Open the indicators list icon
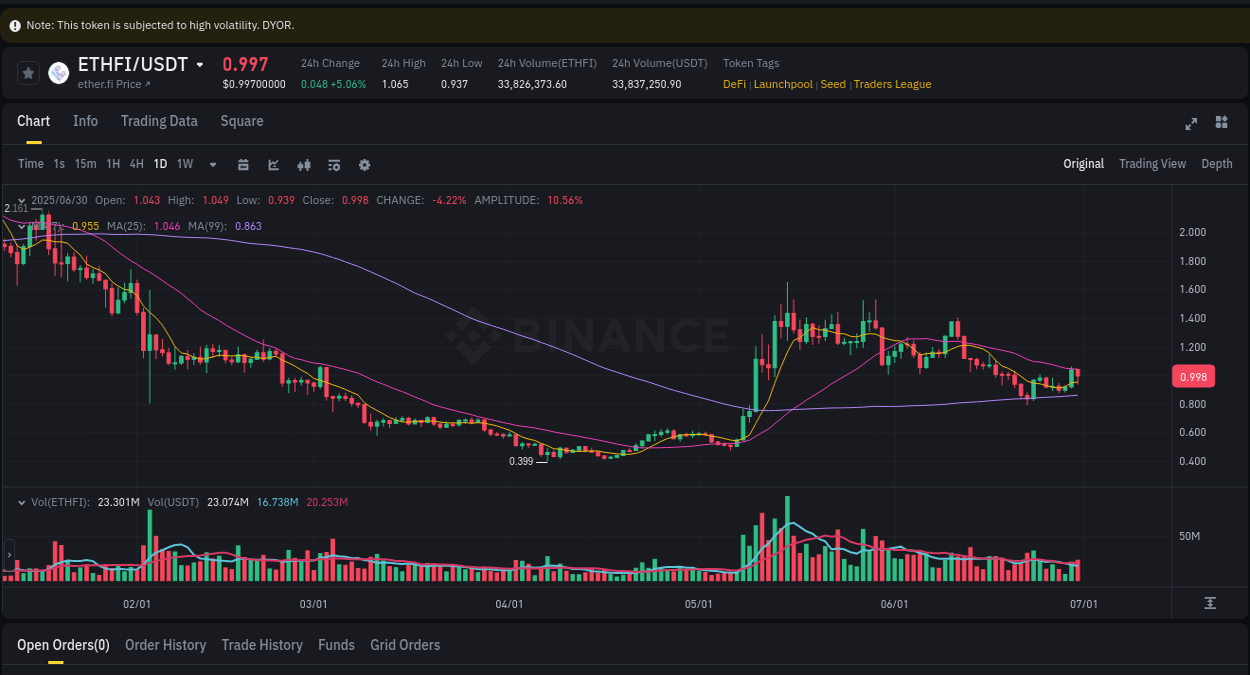 [x=334, y=164]
